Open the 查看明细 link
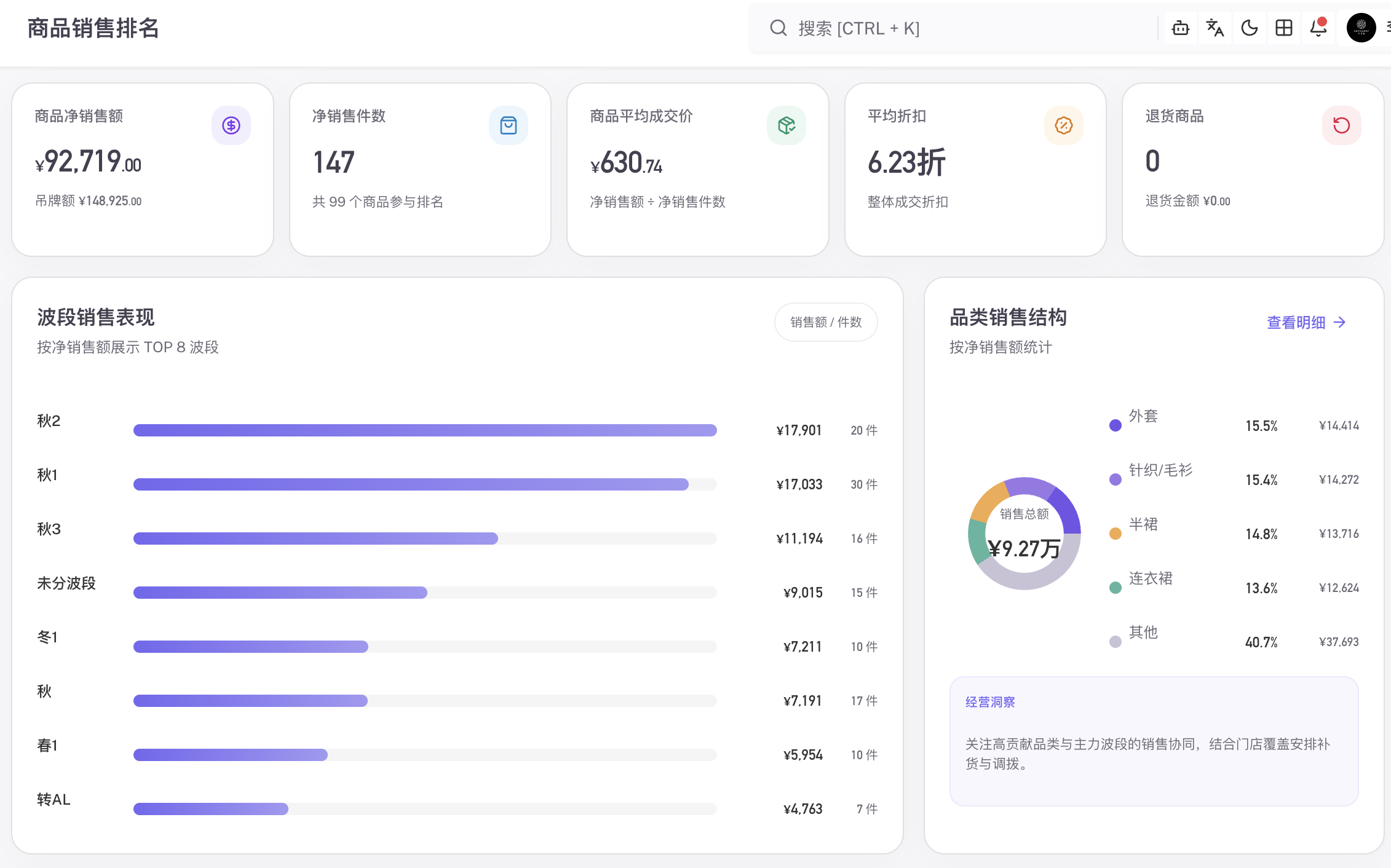 (x=1307, y=322)
